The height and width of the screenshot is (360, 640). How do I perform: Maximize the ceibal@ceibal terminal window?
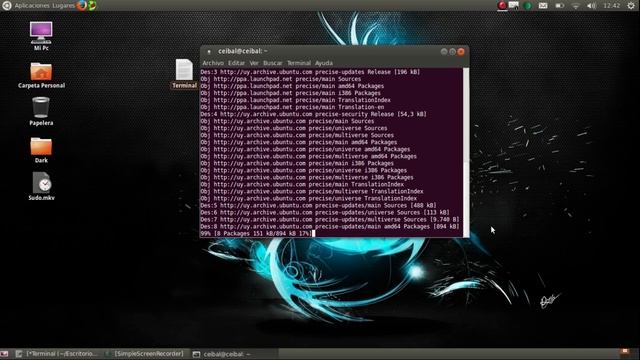click(452, 51)
